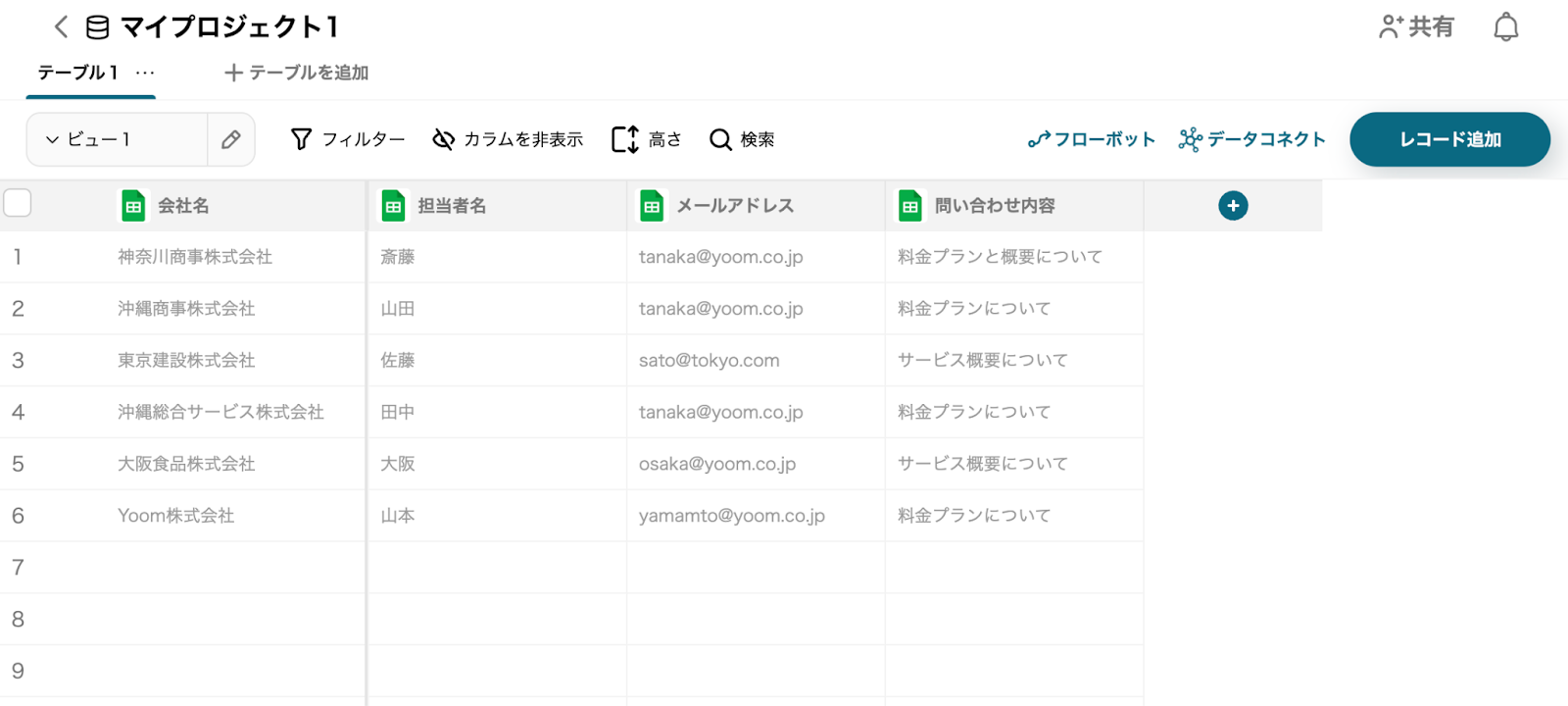Click the back arrow beside project title

(x=61, y=26)
